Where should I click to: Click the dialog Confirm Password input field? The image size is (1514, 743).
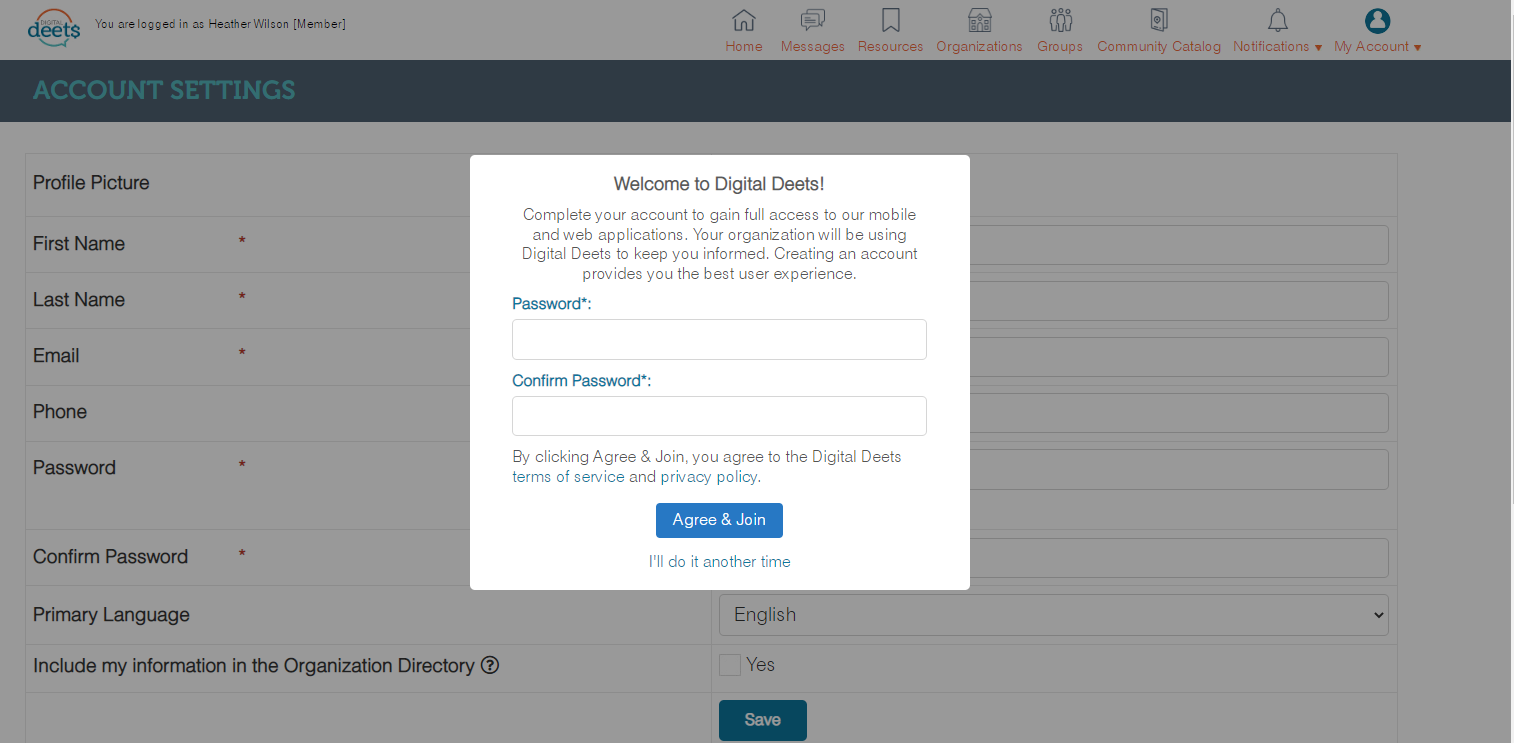point(719,416)
